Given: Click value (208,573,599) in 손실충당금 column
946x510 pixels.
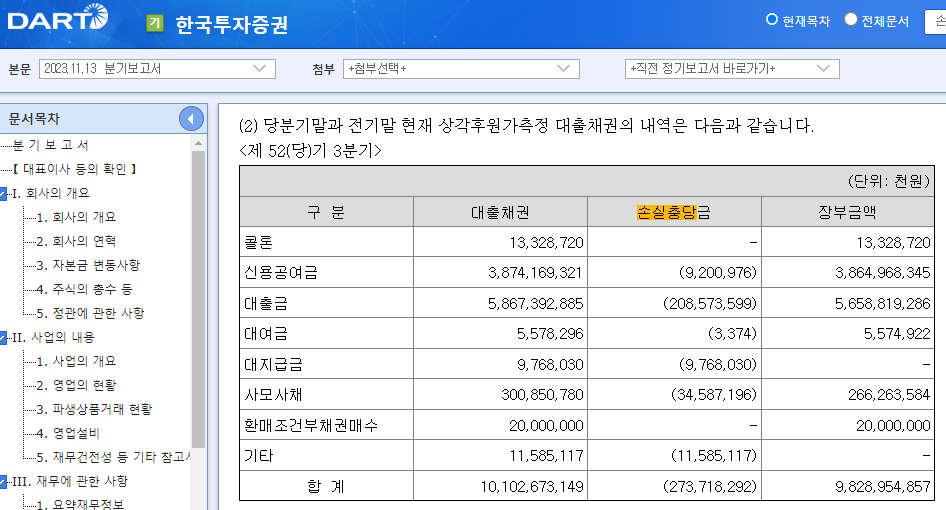Looking at the screenshot, I should coord(710,303).
